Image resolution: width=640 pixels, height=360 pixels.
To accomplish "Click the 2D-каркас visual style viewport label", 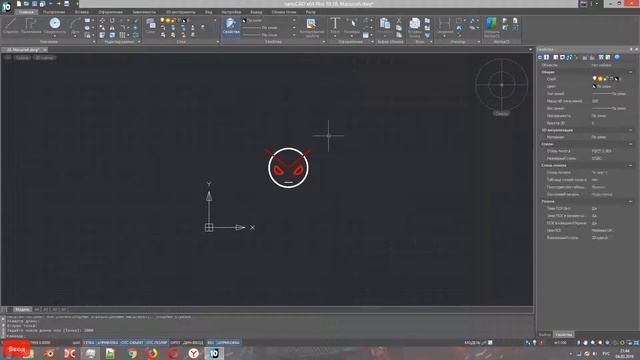I will pyautogui.click(x=44, y=58).
